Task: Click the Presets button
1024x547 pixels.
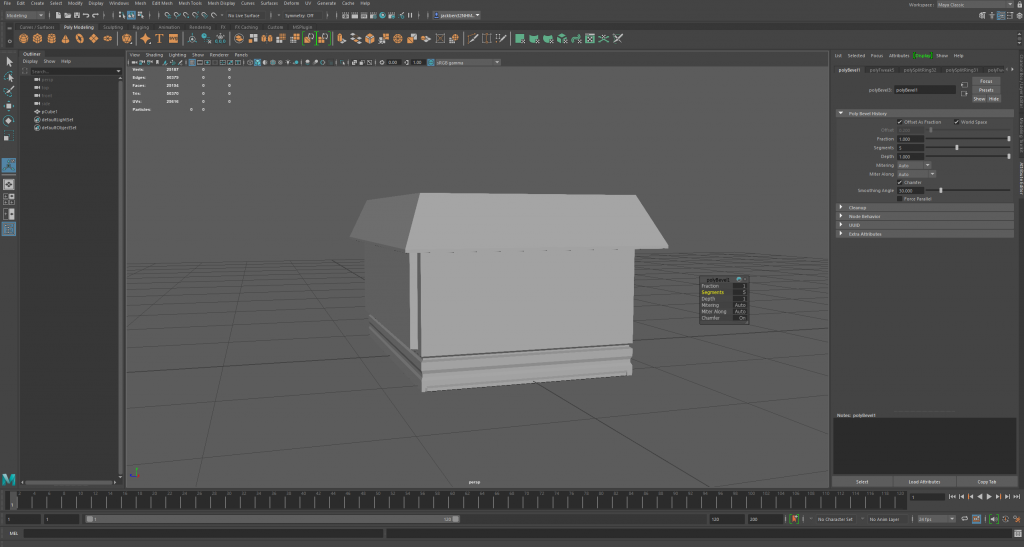Action: [985, 90]
